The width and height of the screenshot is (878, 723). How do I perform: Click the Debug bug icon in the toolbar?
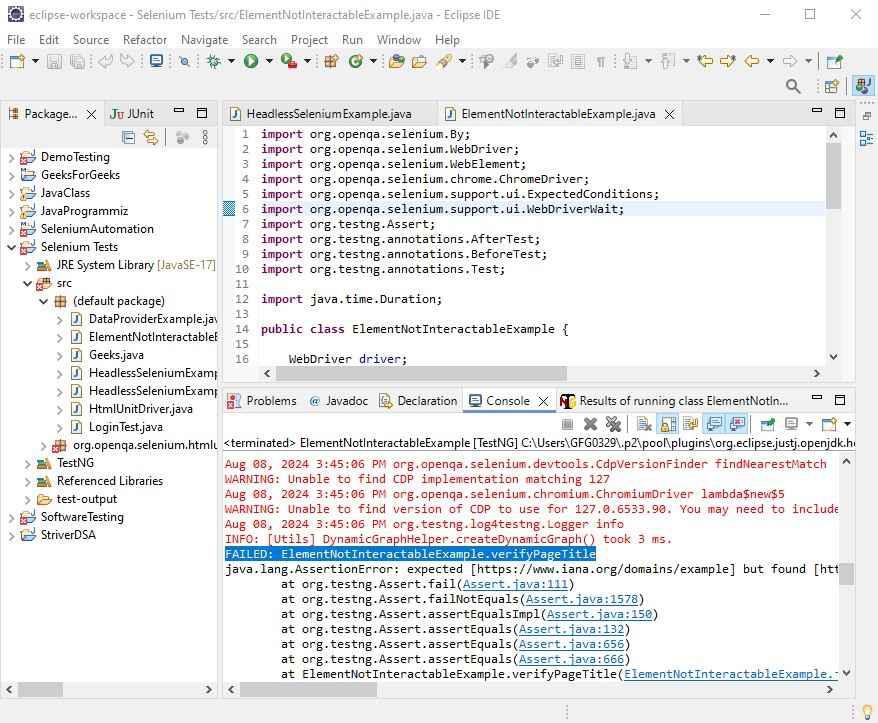click(x=213, y=61)
